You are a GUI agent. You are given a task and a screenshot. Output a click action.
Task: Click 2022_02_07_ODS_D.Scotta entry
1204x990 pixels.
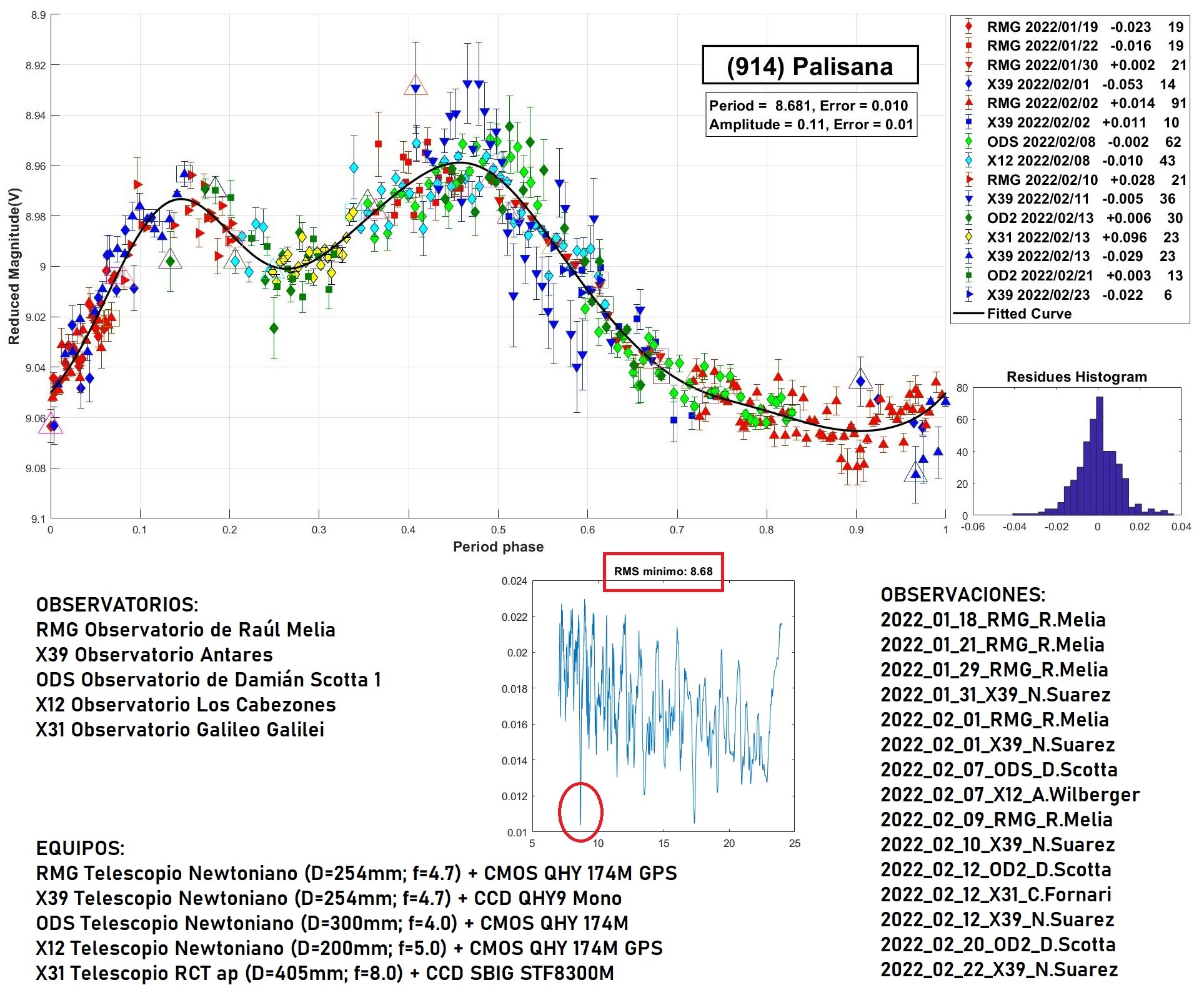[999, 770]
